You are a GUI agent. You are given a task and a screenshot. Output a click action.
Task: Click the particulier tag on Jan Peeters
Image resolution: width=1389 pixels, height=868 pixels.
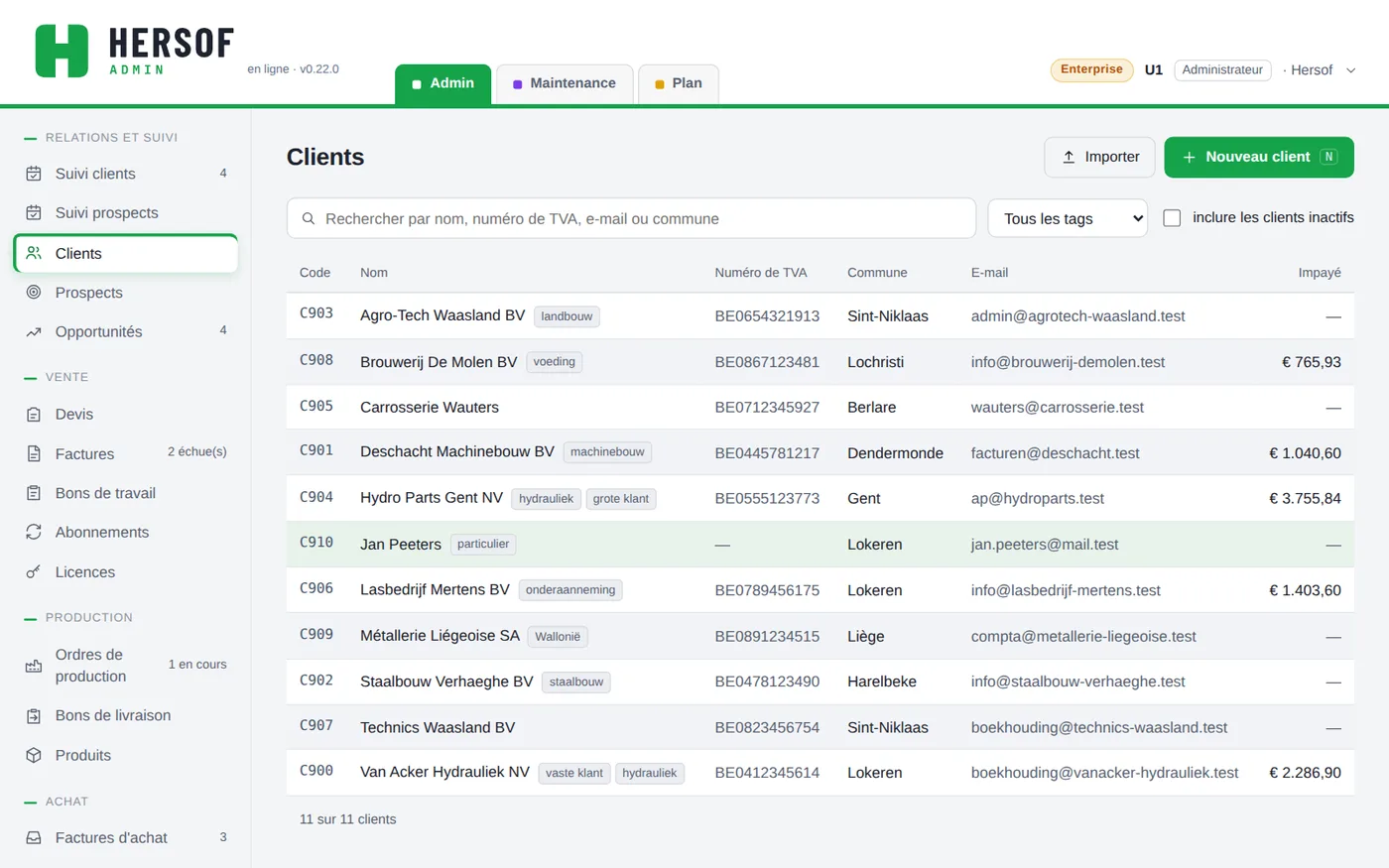point(483,544)
